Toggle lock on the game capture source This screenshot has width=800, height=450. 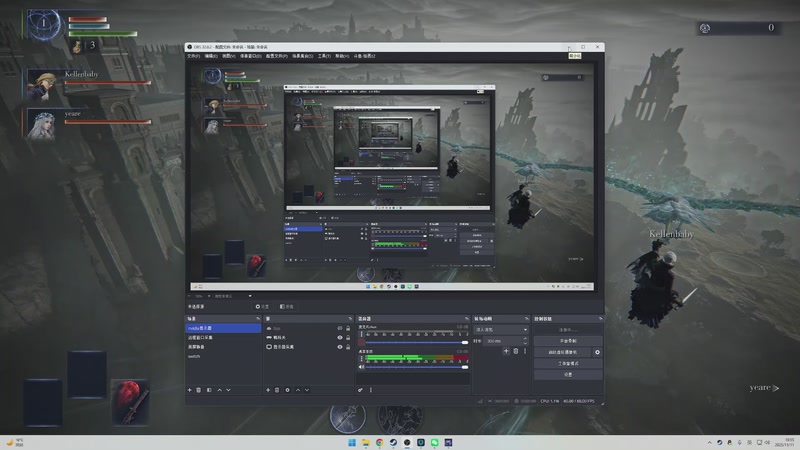(348, 337)
